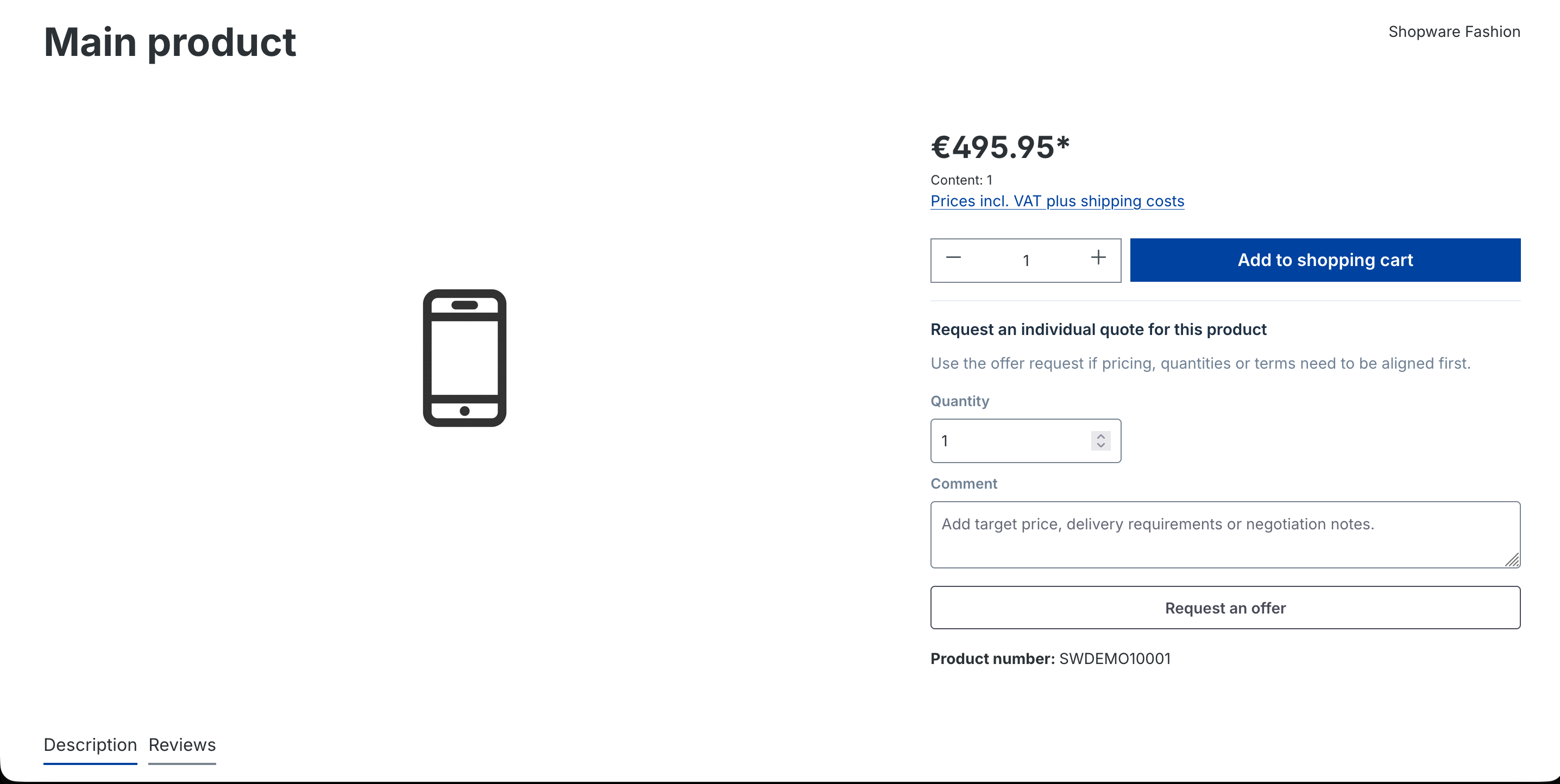This screenshot has height=784, width=1560.
Task: Click the Quantity label in quote form
Action: point(959,401)
